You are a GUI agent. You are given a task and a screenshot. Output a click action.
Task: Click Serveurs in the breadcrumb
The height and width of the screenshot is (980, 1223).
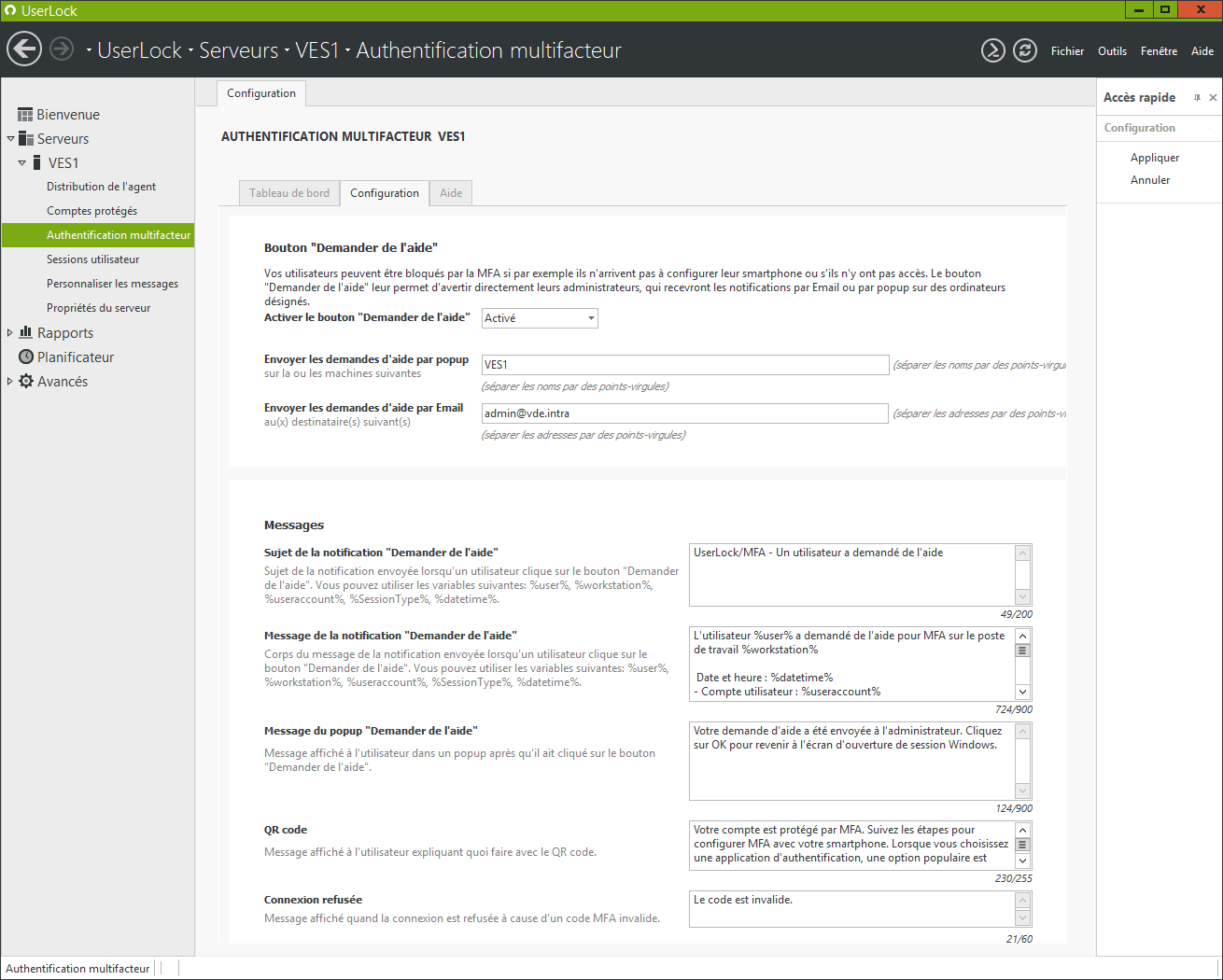(x=238, y=50)
